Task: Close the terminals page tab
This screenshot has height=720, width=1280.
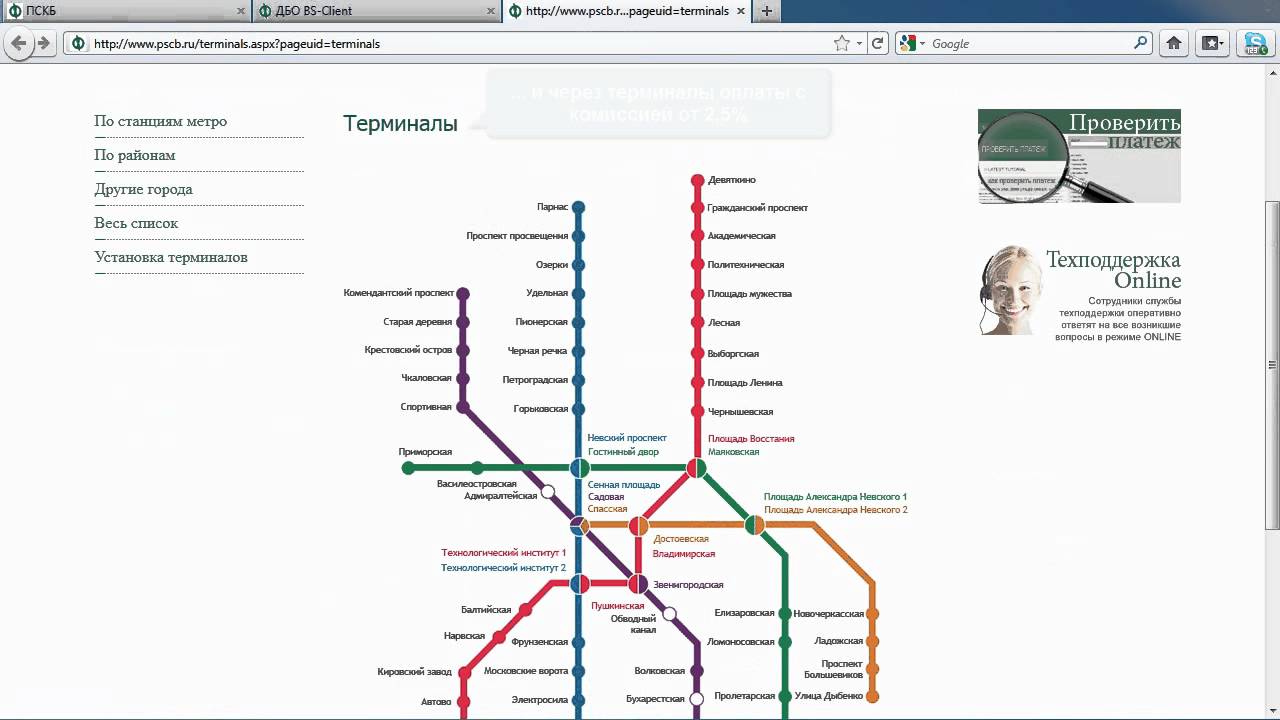Action: pyautogui.click(x=742, y=11)
